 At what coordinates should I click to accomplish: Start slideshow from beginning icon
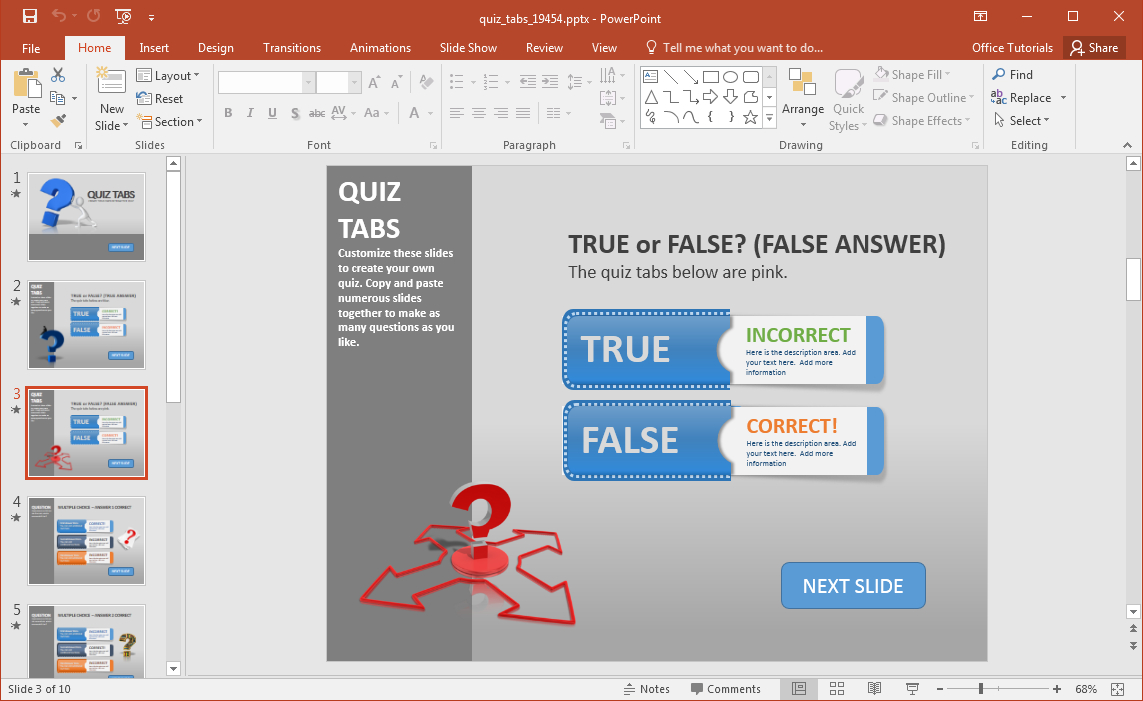pos(123,16)
